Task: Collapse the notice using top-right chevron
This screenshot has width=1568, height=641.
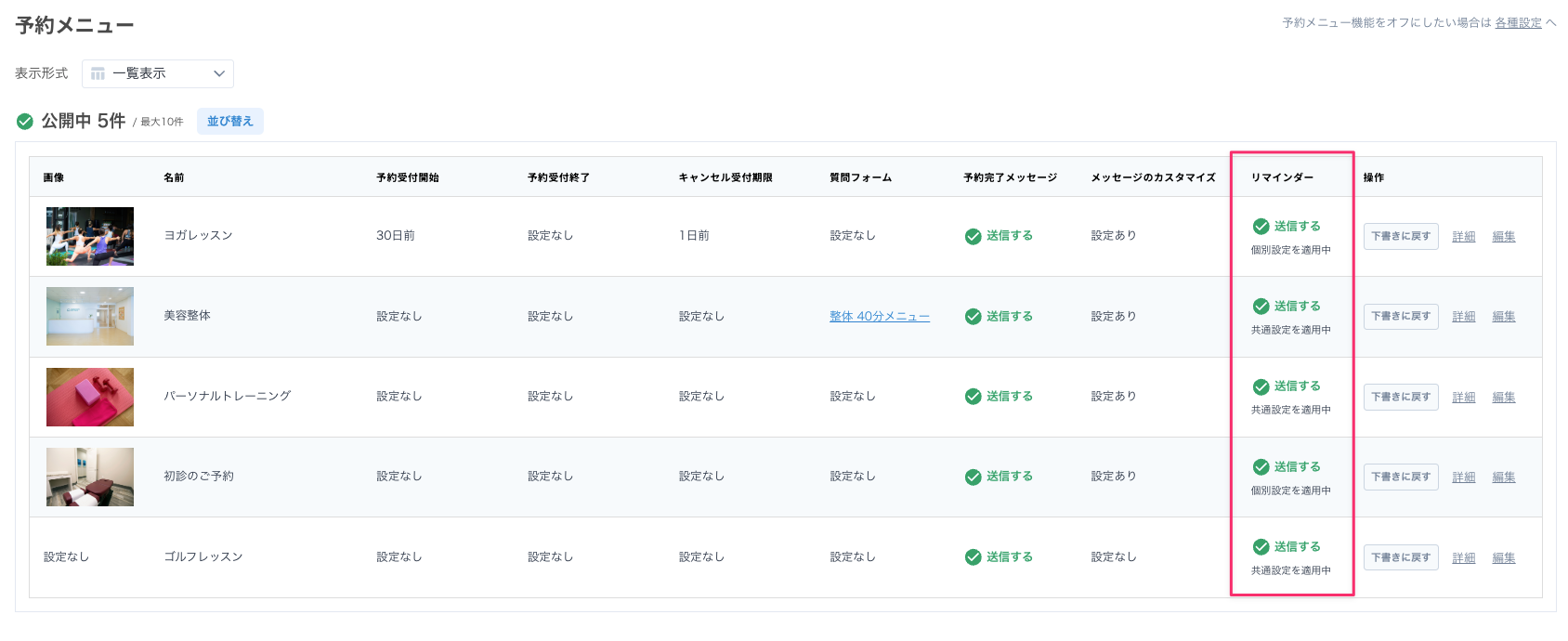Action: pyautogui.click(x=1551, y=22)
